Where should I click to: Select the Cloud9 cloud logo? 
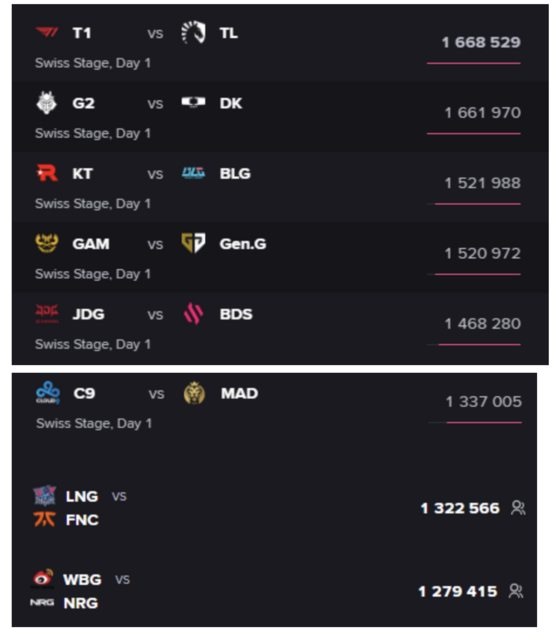(x=48, y=393)
